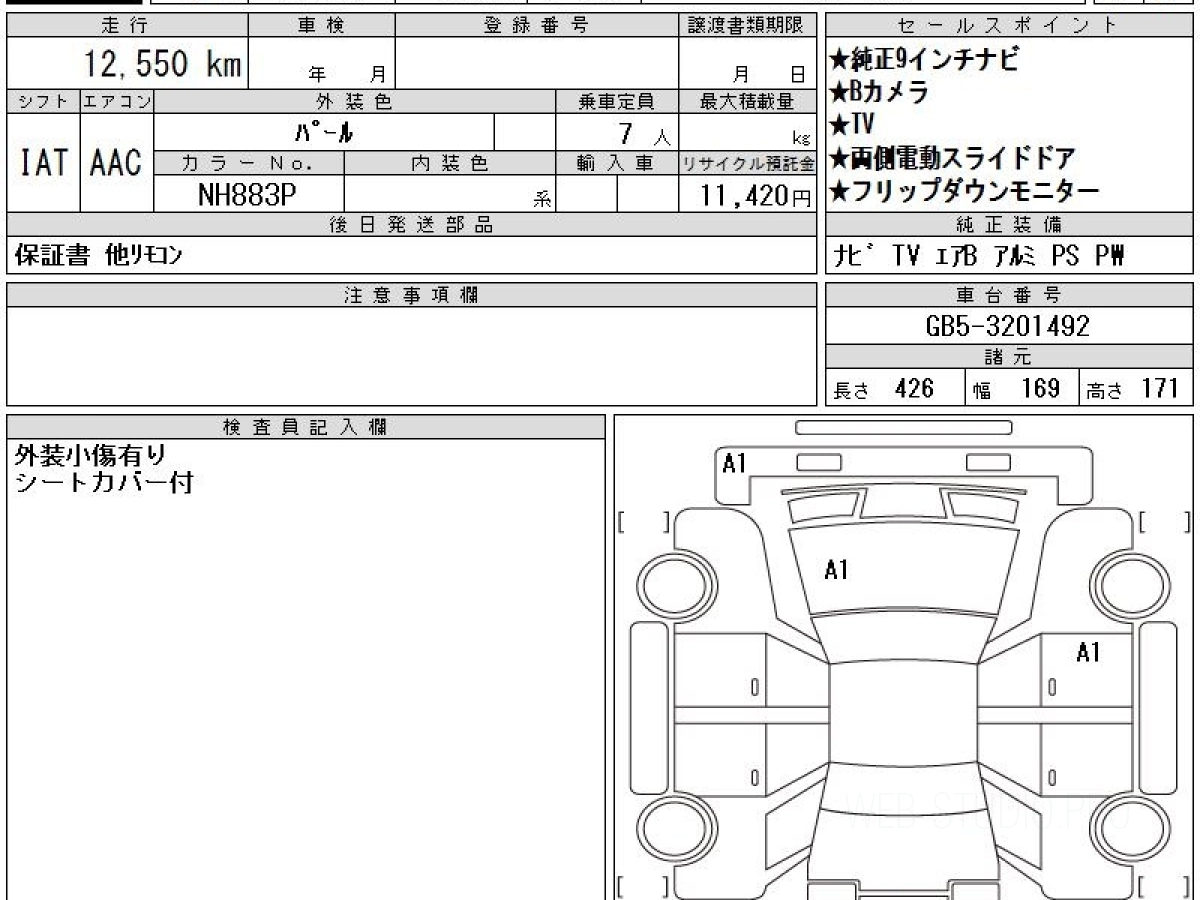
Task: Click the 12,550 km mileage value
Action: pos(162,66)
